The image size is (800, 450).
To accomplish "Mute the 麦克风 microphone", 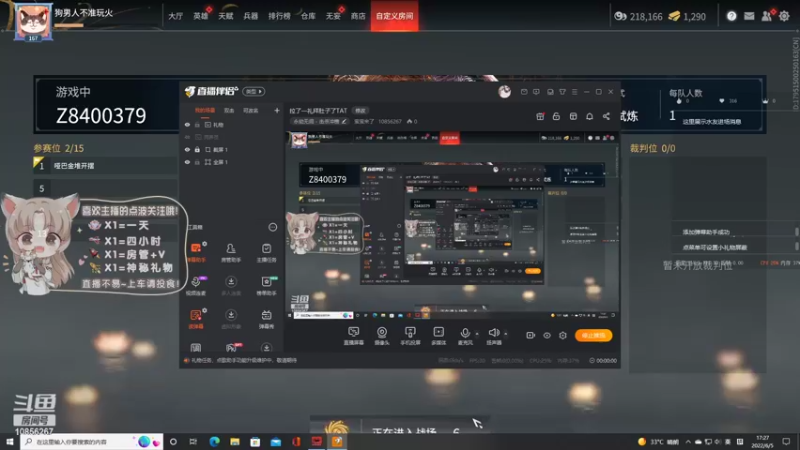I will 465,336.
